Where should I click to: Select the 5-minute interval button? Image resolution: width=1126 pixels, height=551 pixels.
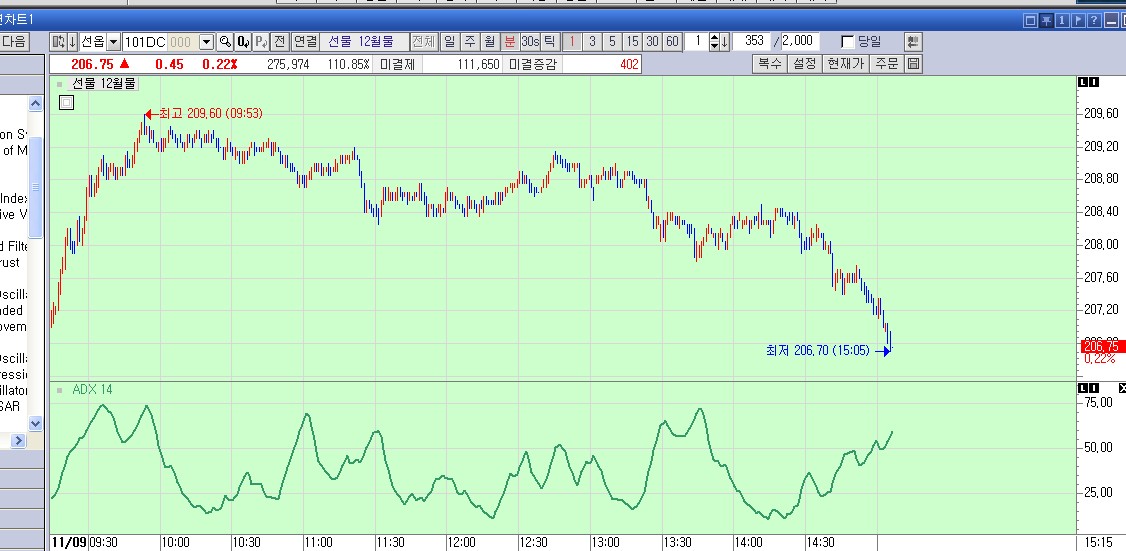tap(612, 41)
